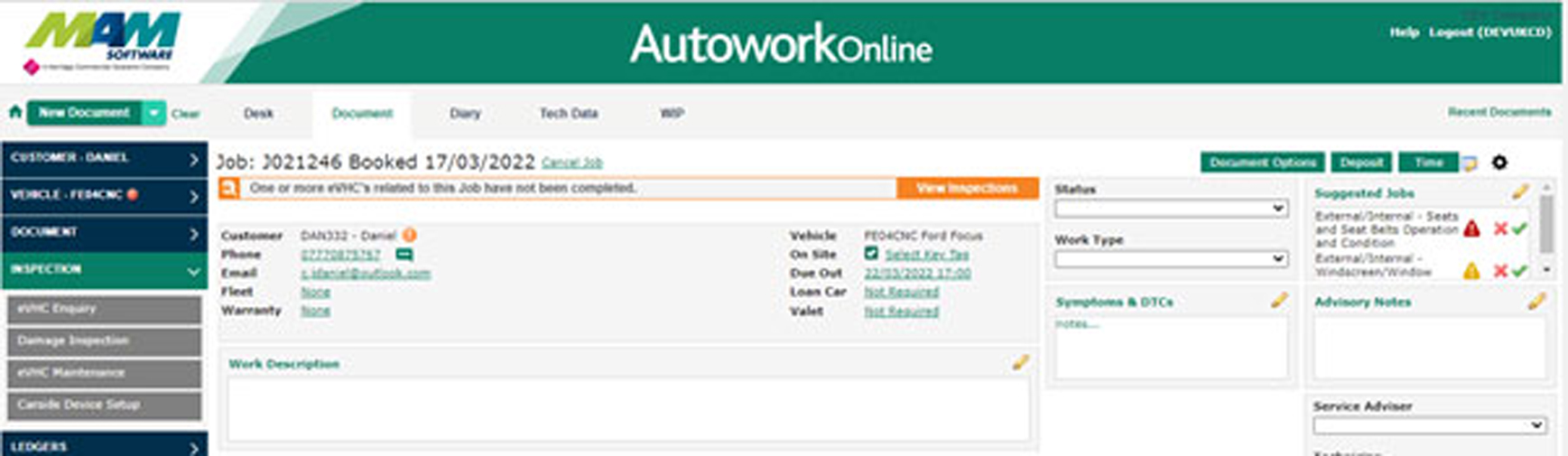Click inside the Work Description text field
The image size is (1568, 456).
point(627,409)
